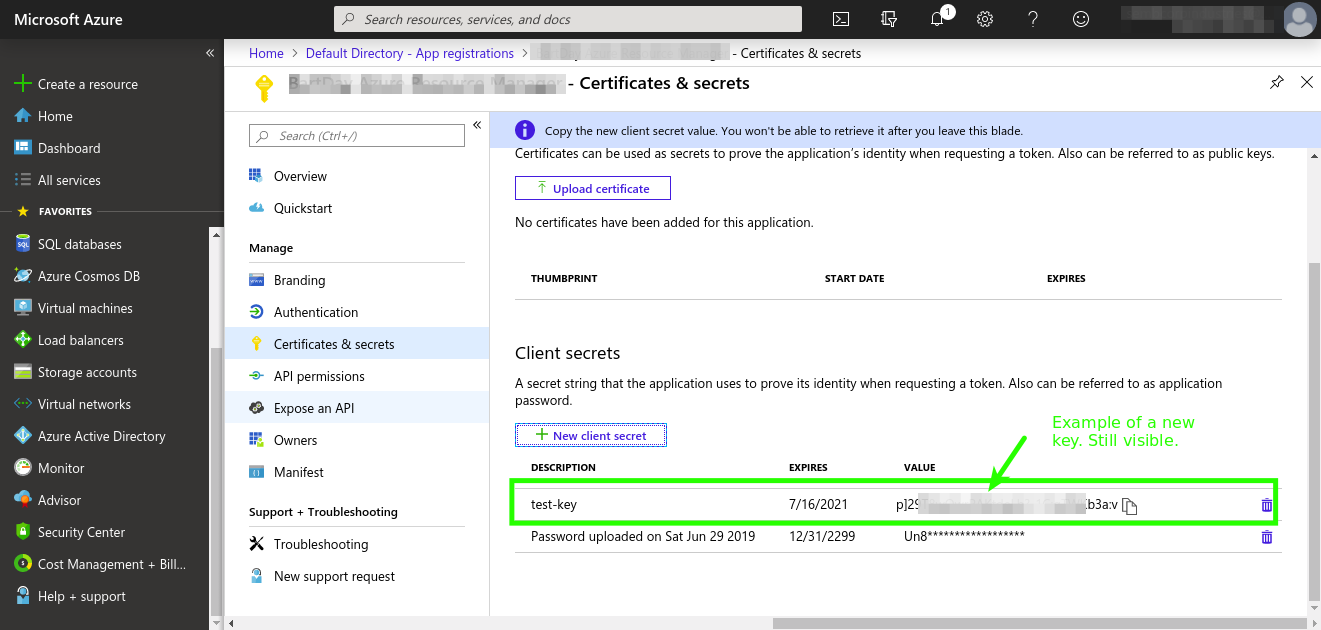Click the blade menu search field
The height and width of the screenshot is (630, 1321).
pyautogui.click(x=357, y=136)
